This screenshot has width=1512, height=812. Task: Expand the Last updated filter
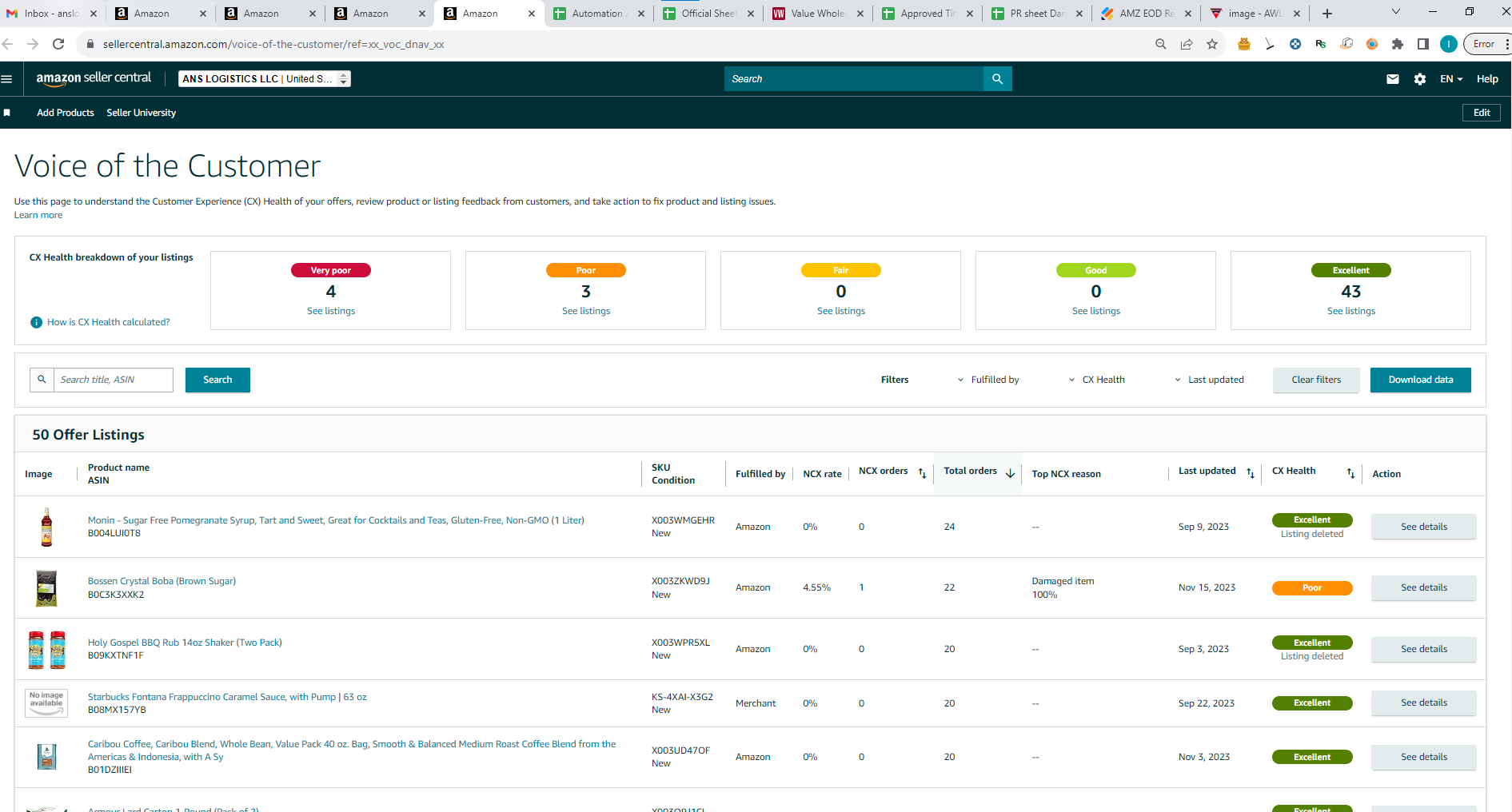[1209, 380]
